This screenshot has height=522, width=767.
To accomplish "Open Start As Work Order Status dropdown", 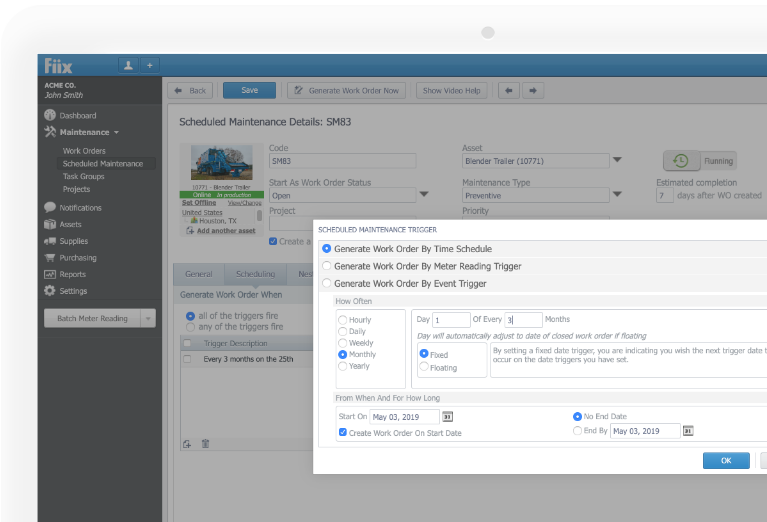I will 424,195.
